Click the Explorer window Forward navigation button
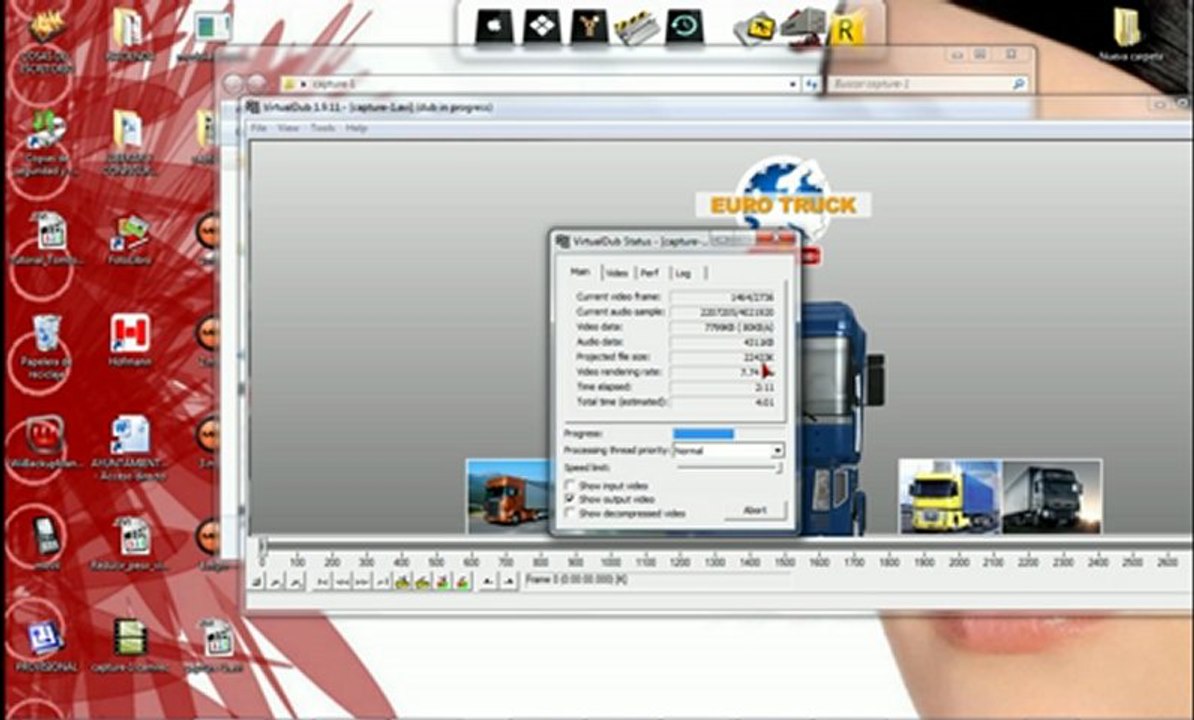The width and height of the screenshot is (1194, 720). (x=257, y=84)
